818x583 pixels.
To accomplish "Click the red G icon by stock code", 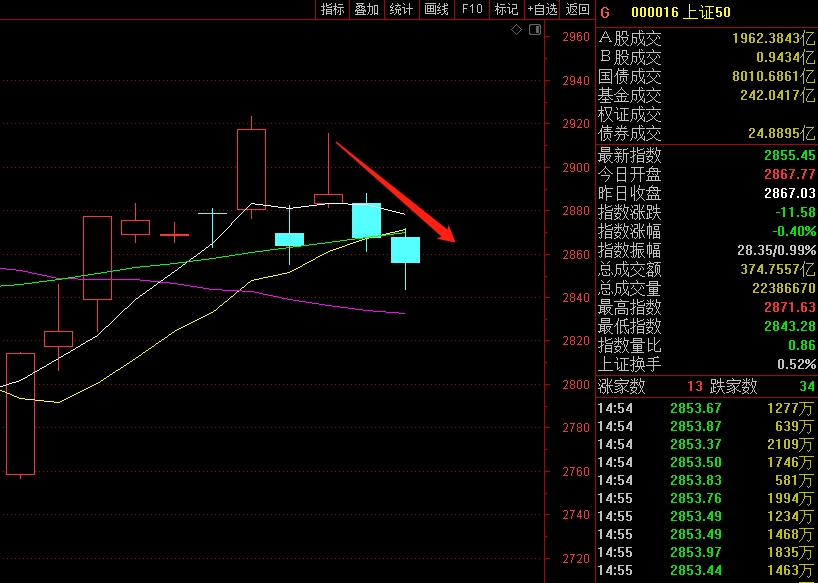I will pyautogui.click(x=605, y=13).
